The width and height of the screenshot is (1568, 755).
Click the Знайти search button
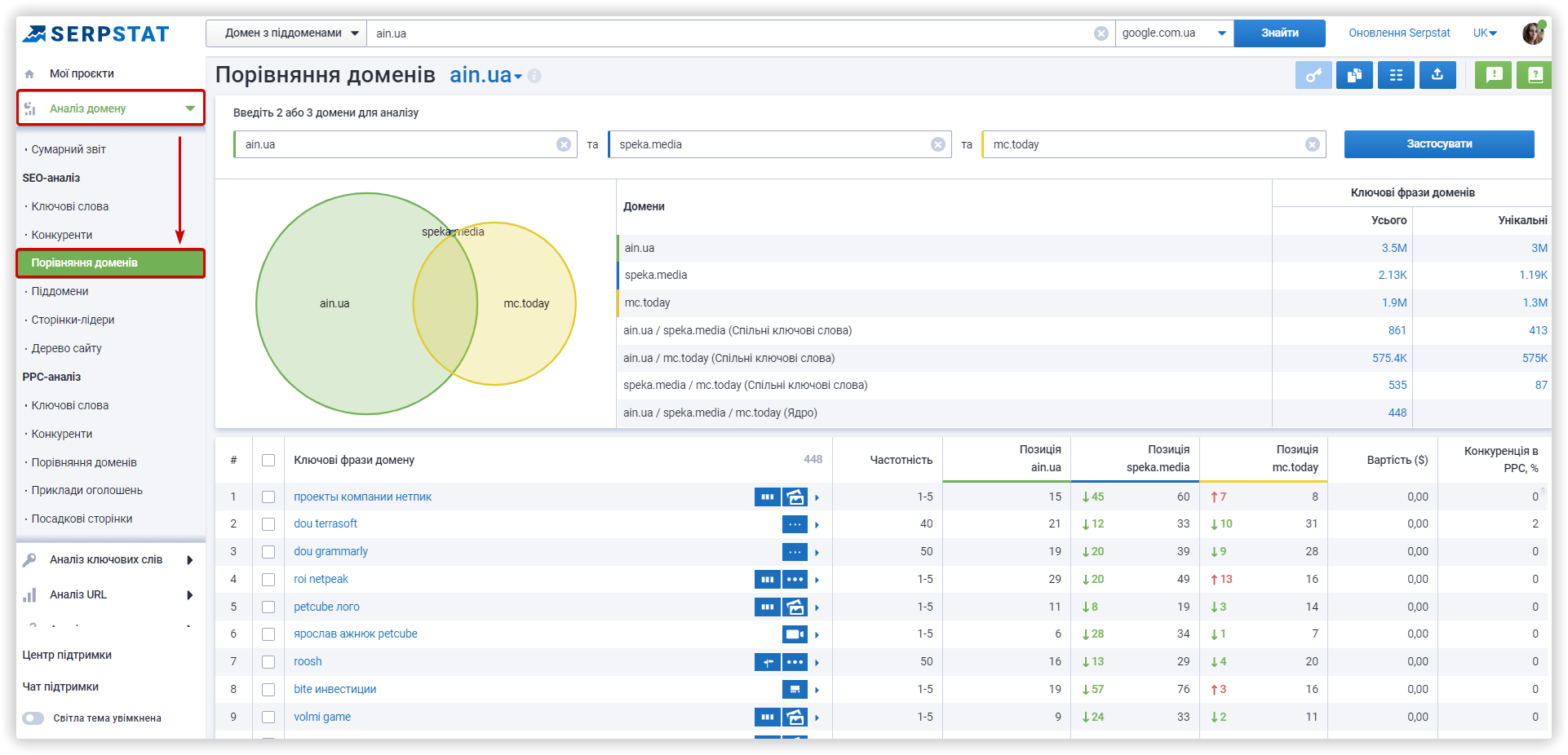click(x=1279, y=33)
